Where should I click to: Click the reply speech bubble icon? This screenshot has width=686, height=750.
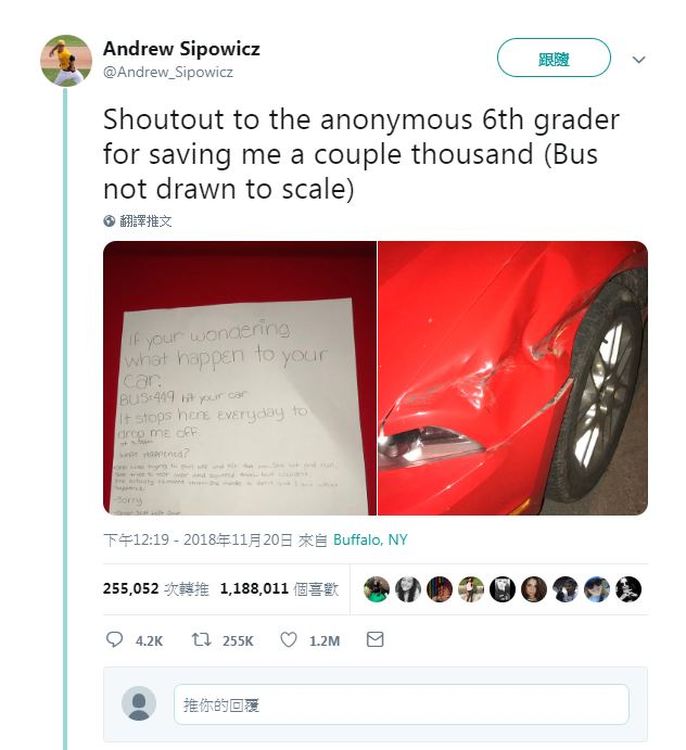(x=114, y=640)
